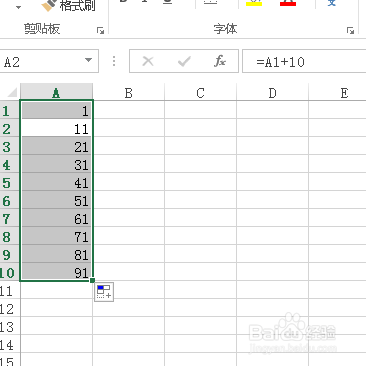Viewport: 366px width, 366px height.
Task: Select cell A1 containing 1
Action: (56, 110)
